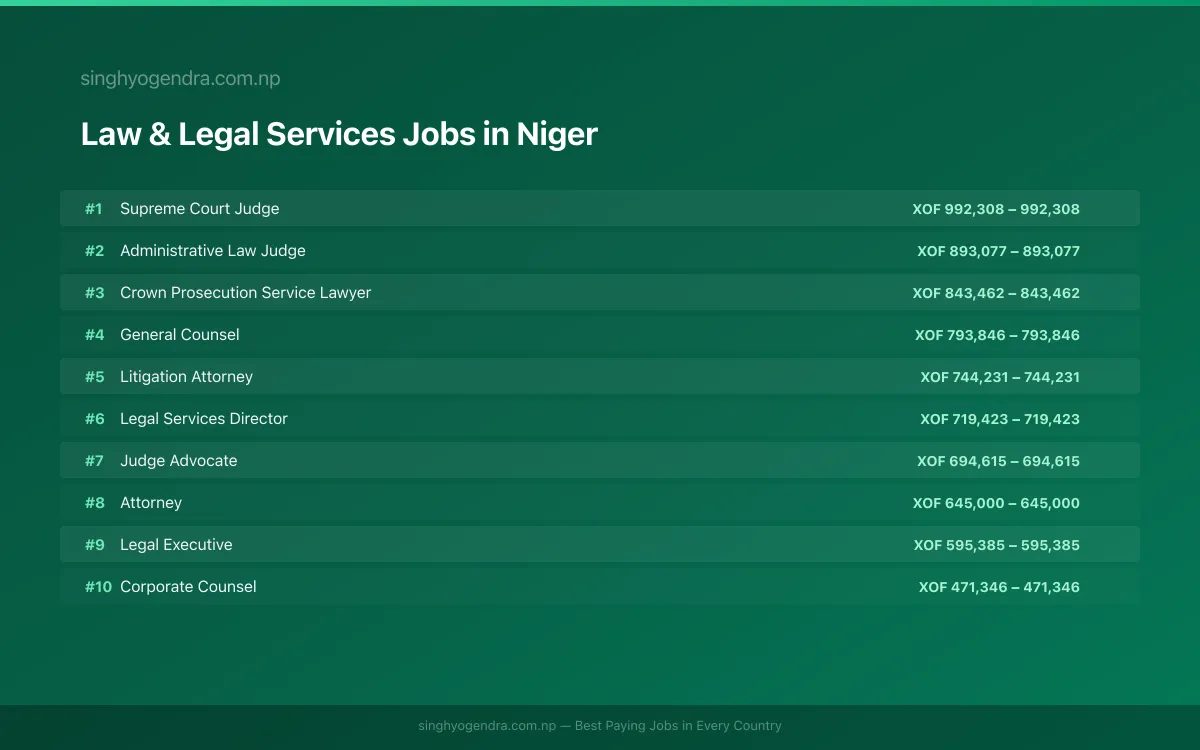1200x750 pixels.
Task: Click rank number #8
Action: 94,503
